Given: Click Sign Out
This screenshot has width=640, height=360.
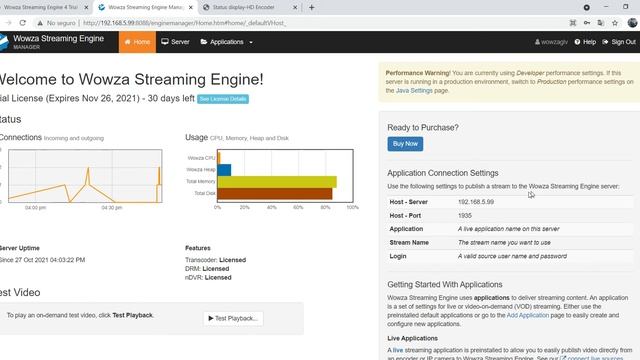Looking at the screenshot, I should coord(619,42).
